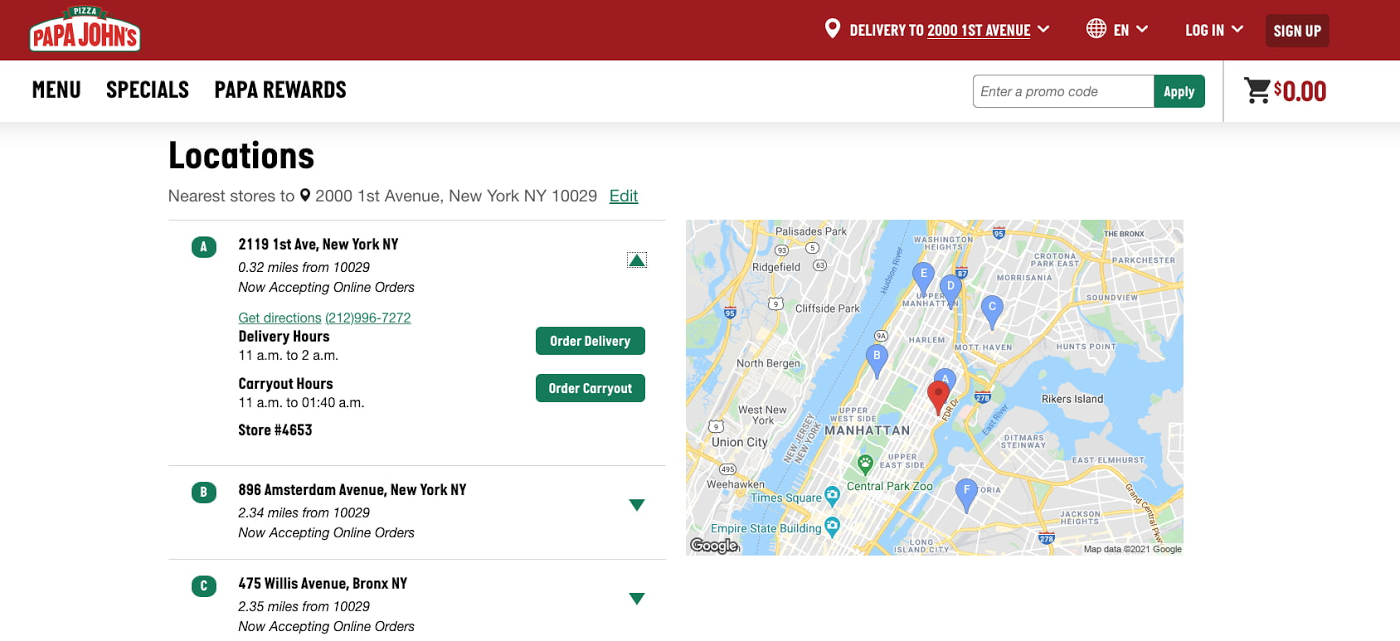
Task: Open the shopping cart icon
Action: click(1257, 91)
